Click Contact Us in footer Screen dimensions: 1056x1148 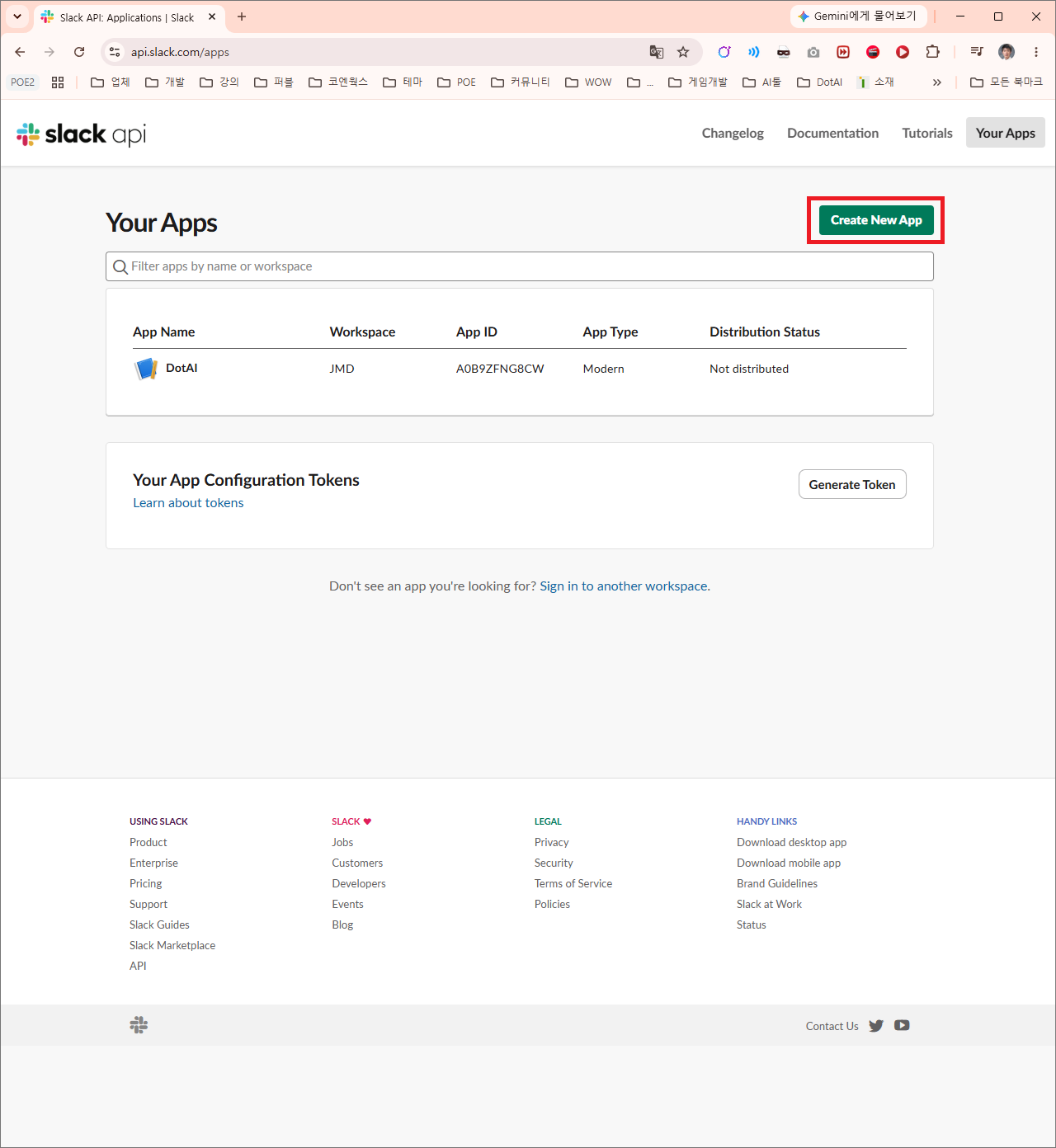click(x=832, y=1026)
